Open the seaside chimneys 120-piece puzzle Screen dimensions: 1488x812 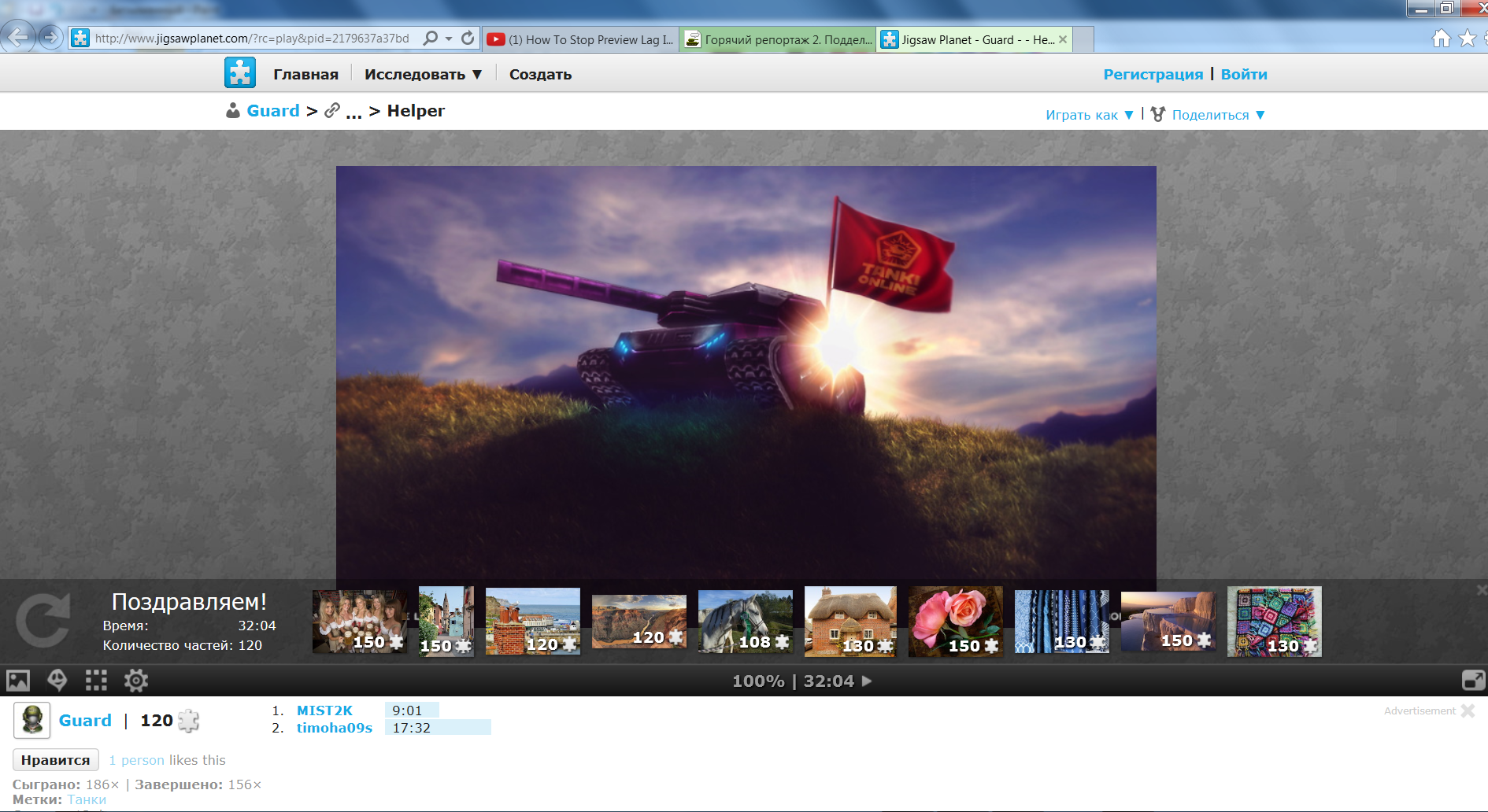[533, 622]
